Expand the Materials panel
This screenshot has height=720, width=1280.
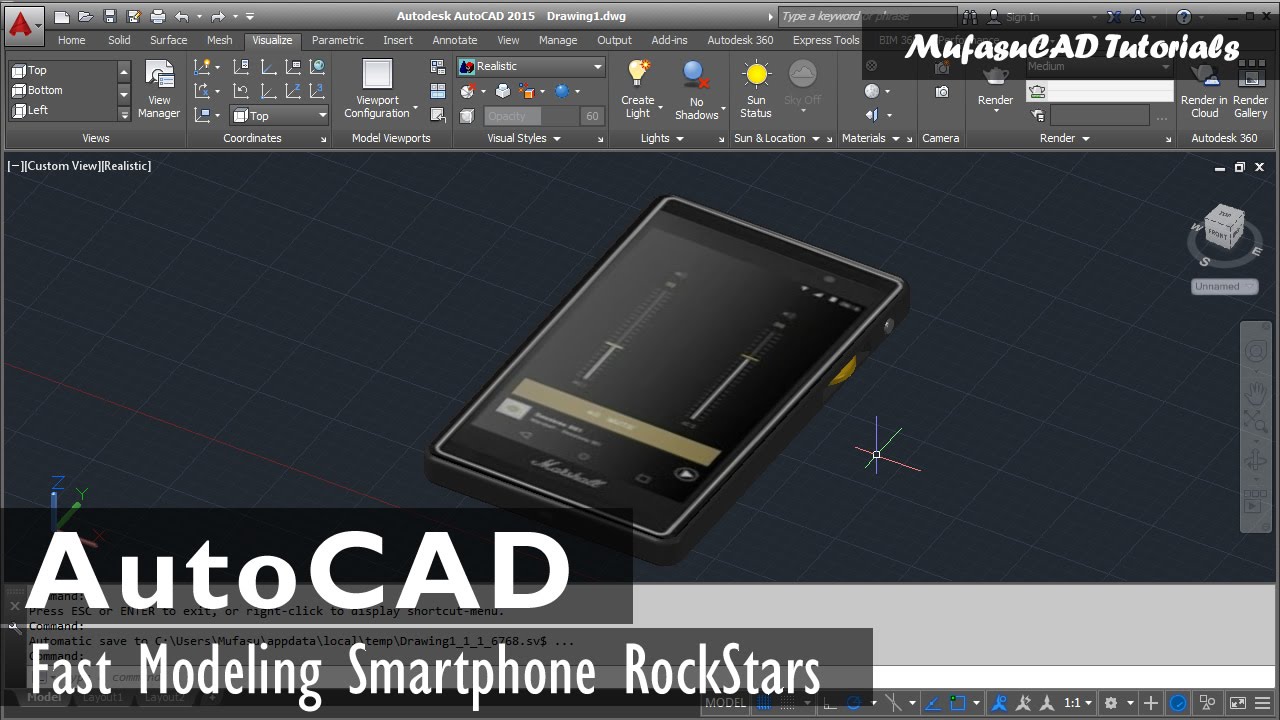pyautogui.click(x=870, y=138)
